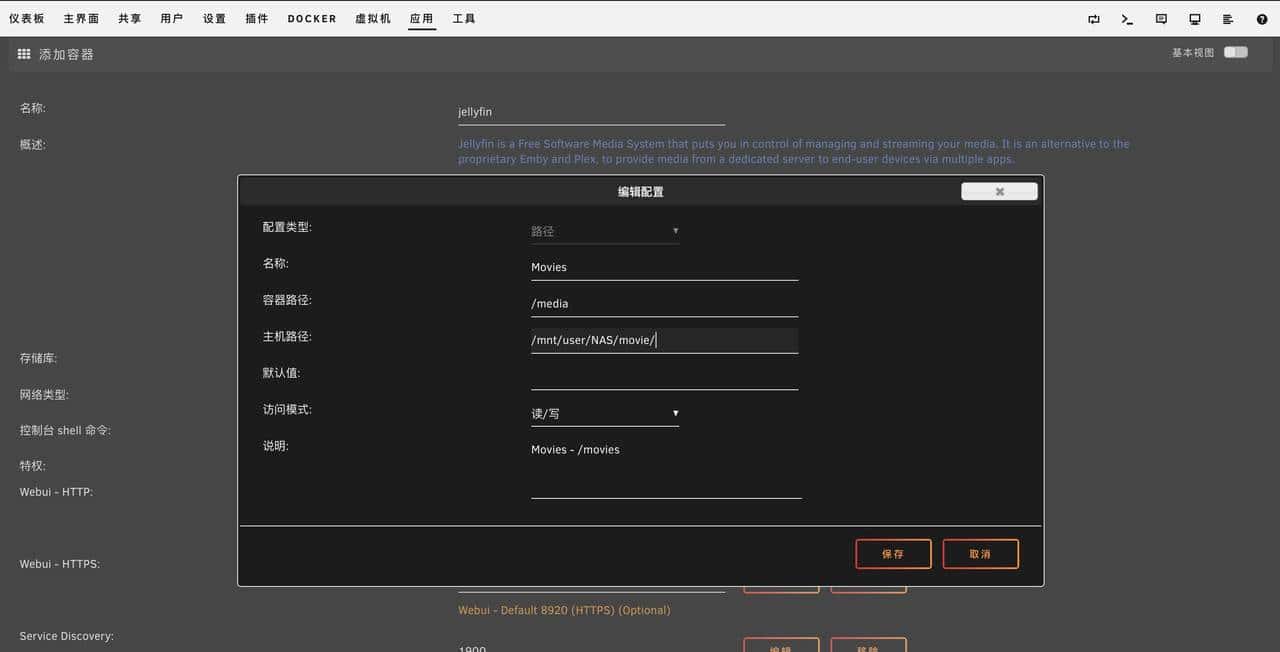
Task: Select the 主机路径 input field
Action: tap(664, 339)
